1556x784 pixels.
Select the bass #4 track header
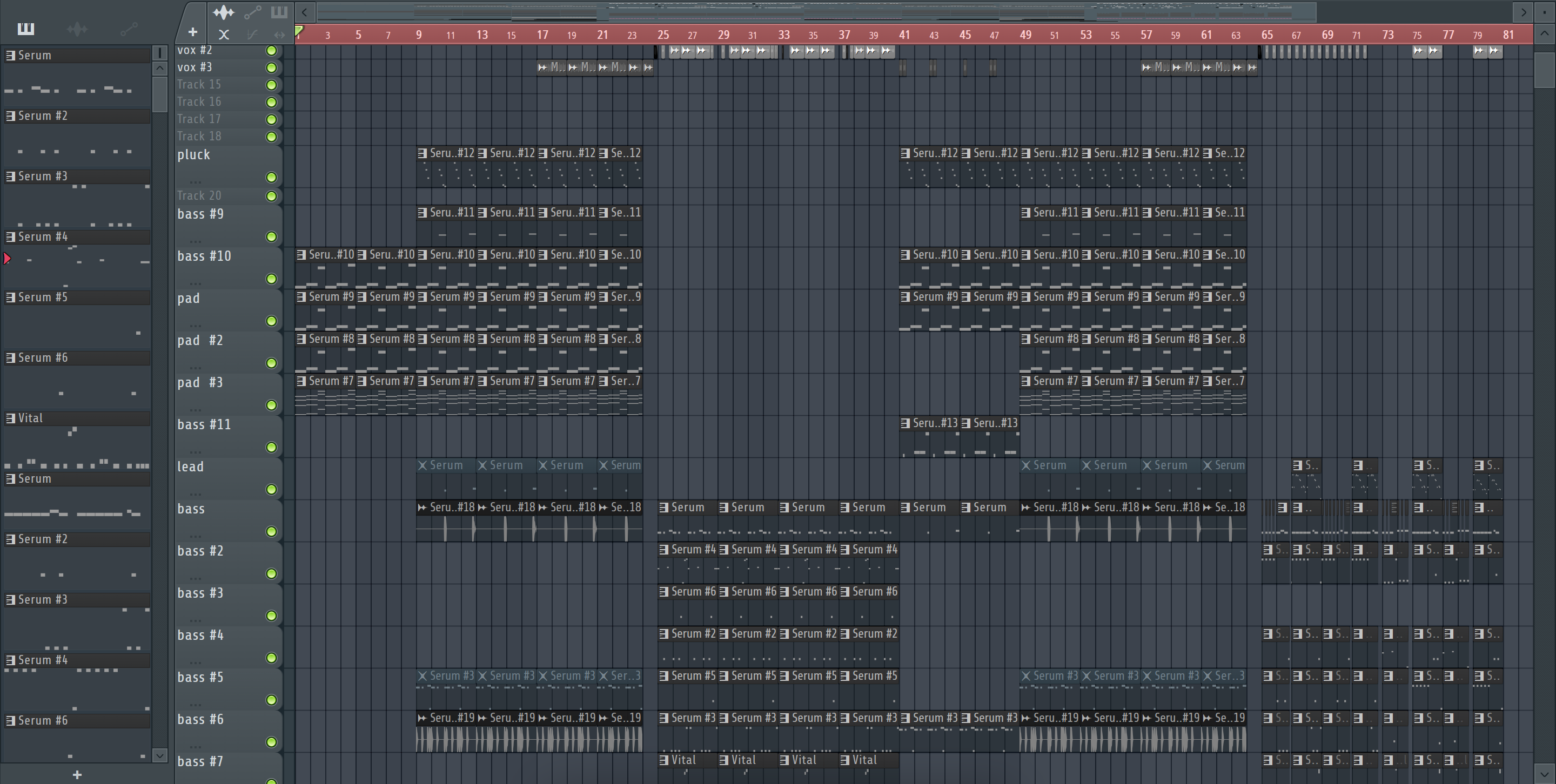[x=229, y=646]
